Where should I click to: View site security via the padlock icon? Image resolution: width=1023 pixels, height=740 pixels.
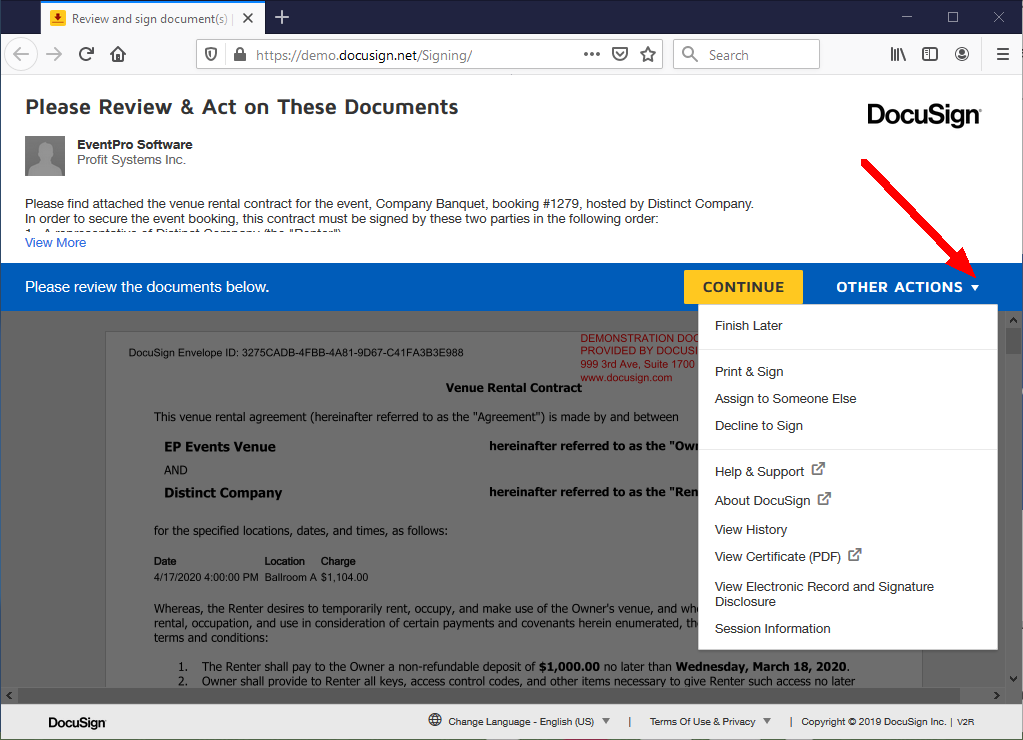[x=239, y=54]
